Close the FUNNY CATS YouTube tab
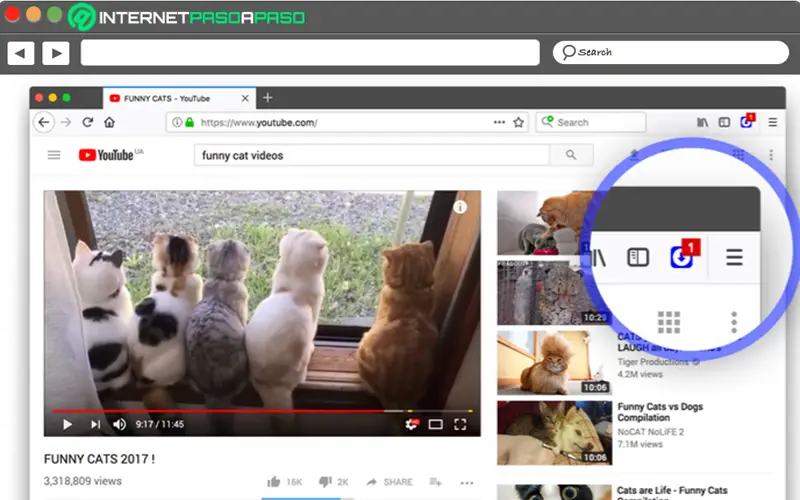Screen dimensions: 800x500 (x=245, y=98)
